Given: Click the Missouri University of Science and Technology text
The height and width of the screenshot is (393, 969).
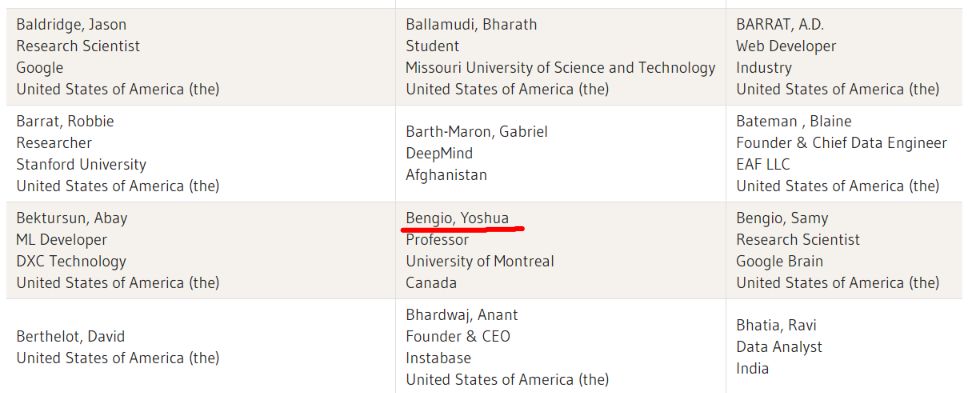Looking at the screenshot, I should tap(561, 68).
